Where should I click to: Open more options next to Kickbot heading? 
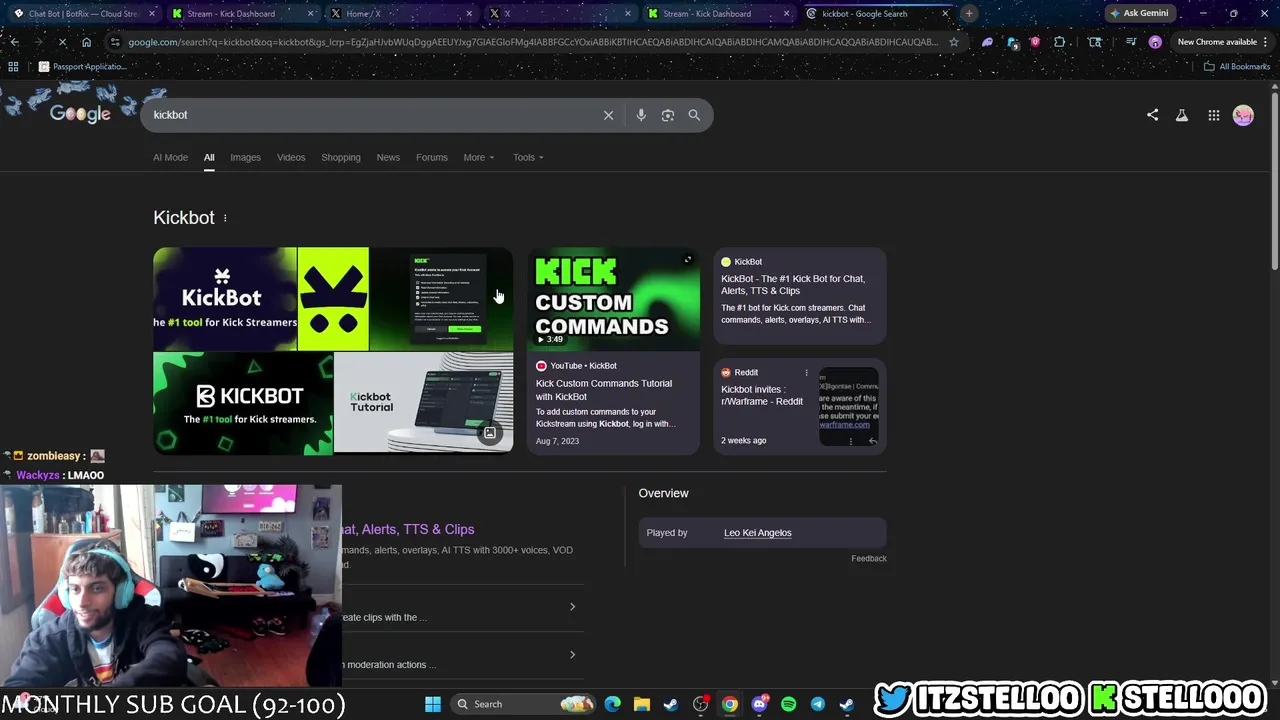pos(225,218)
